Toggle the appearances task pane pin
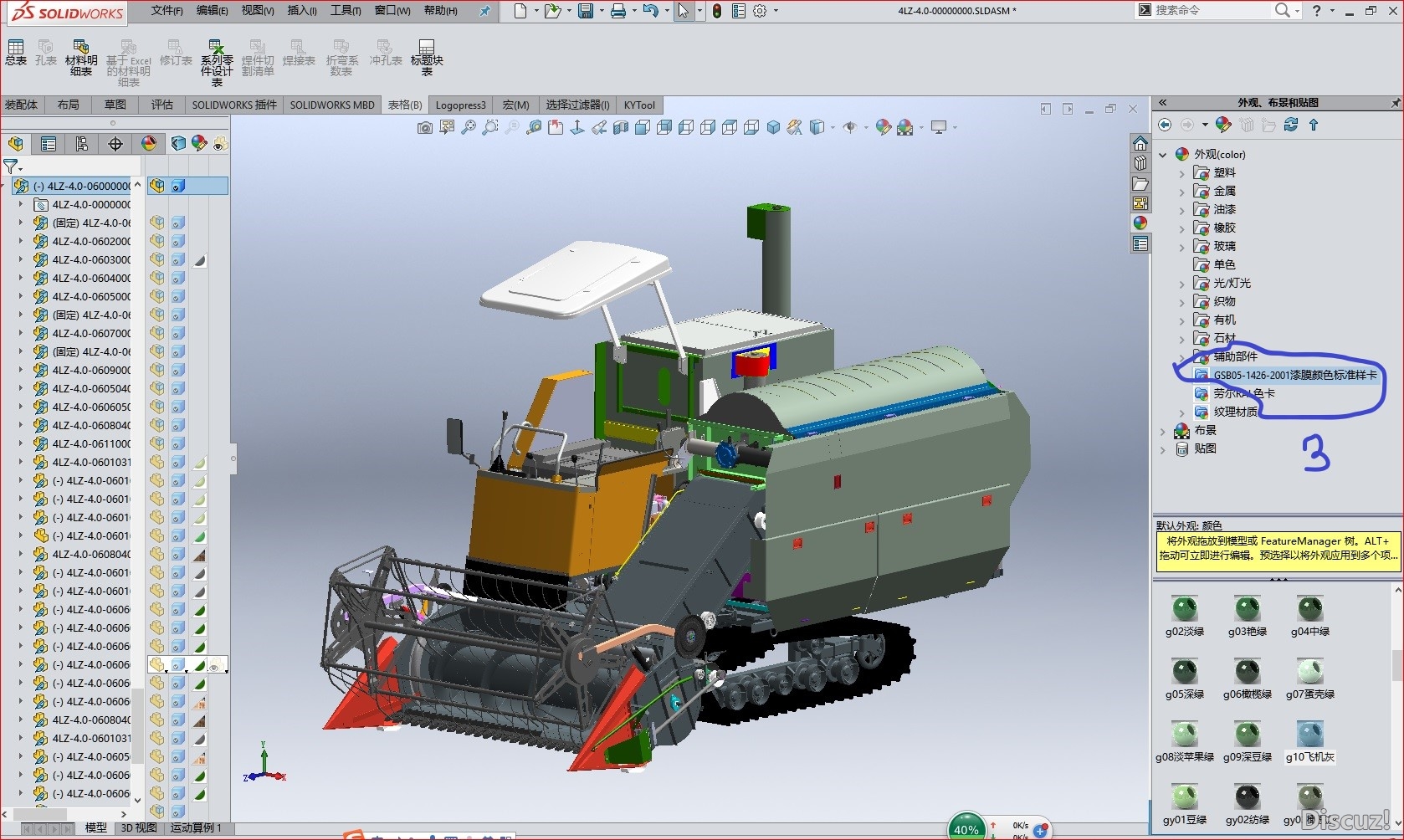The height and width of the screenshot is (840, 1404). point(1395,103)
